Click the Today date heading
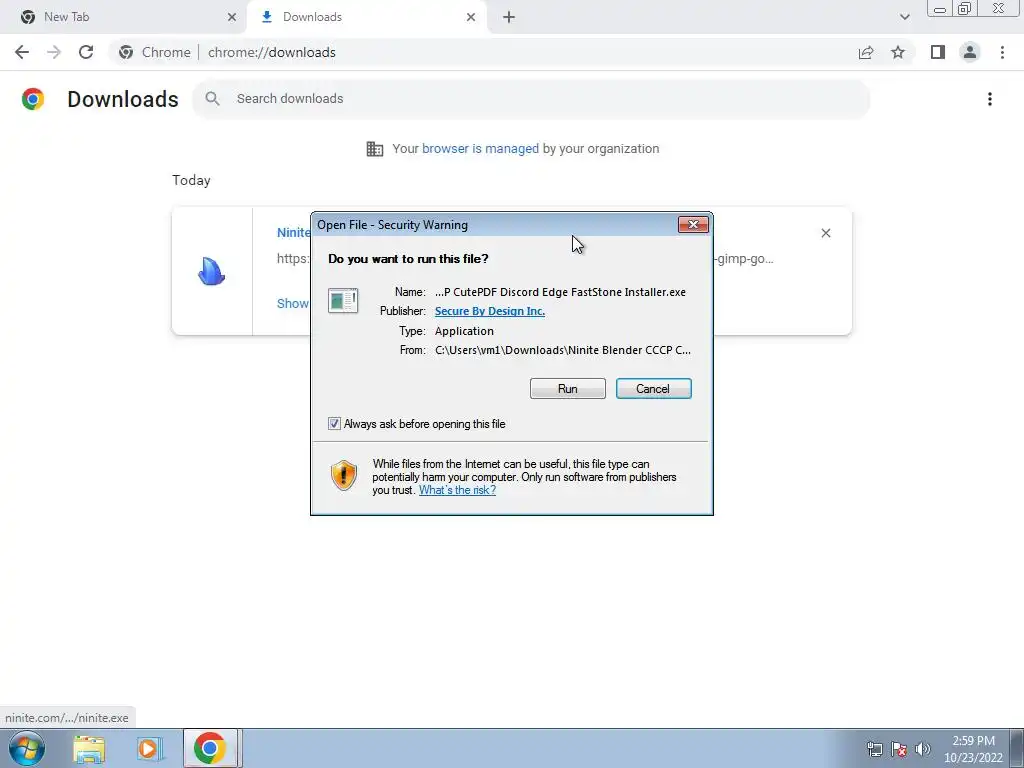Image resolution: width=1024 pixels, height=768 pixels. click(x=191, y=180)
